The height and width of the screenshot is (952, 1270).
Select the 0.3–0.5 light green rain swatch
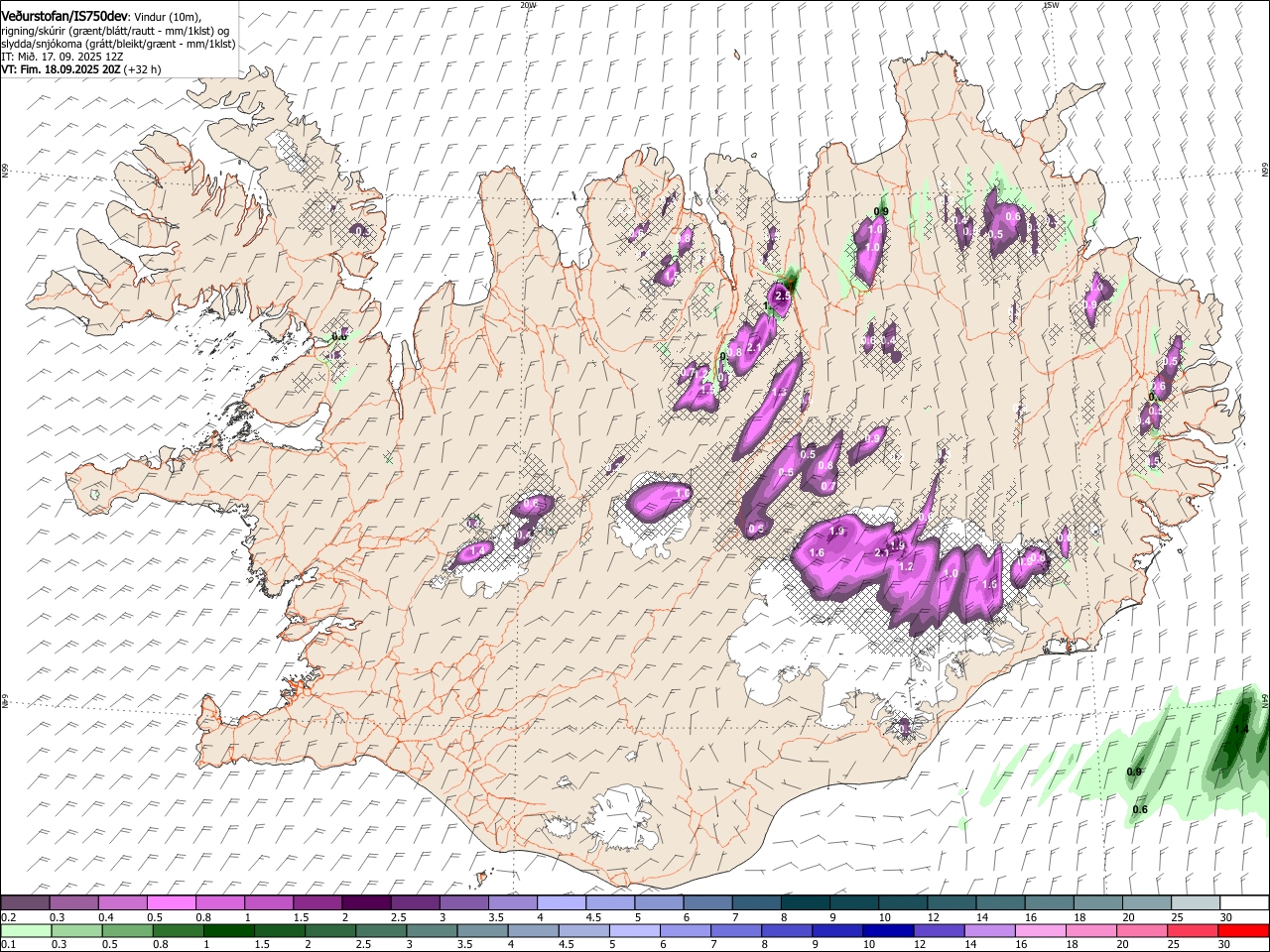click(x=75, y=930)
